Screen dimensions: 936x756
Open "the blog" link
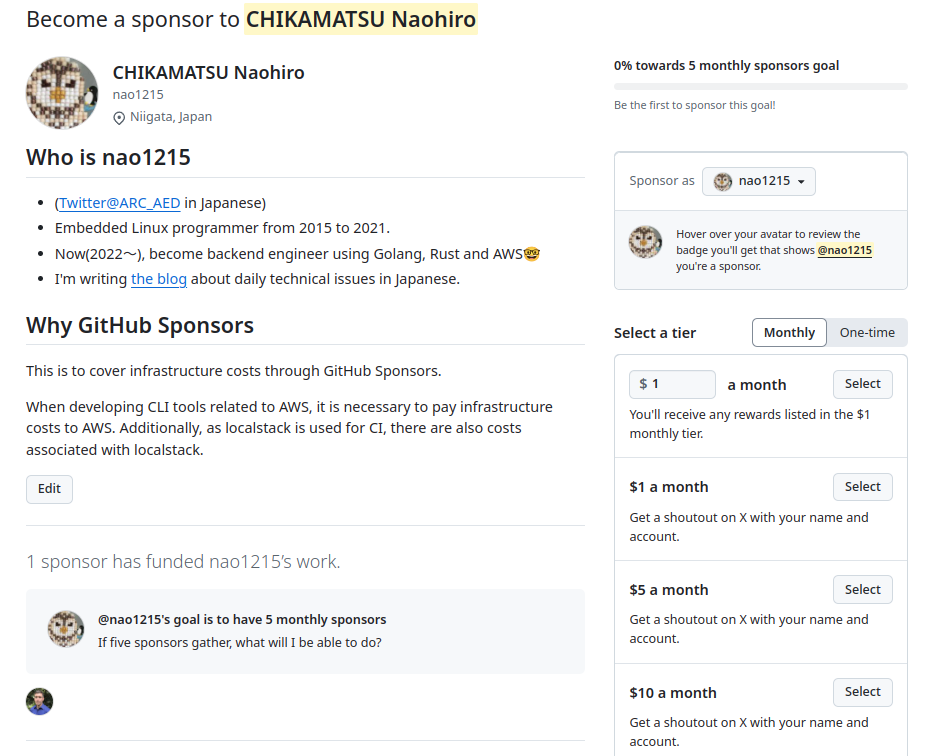point(159,279)
